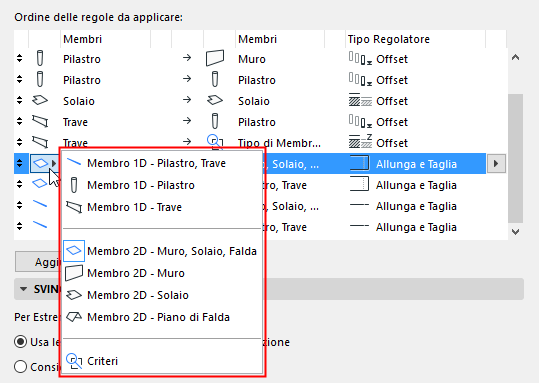Open the adjuster type arrow on the selected row
This screenshot has width=539, height=383.
pos(496,164)
